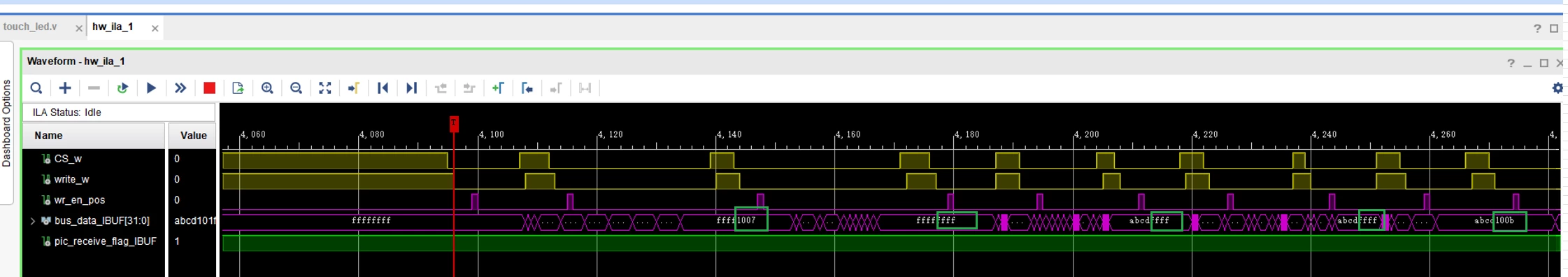The image size is (1568, 277).
Task: Click the 4,200 timeline ruler label
Action: [1088, 134]
